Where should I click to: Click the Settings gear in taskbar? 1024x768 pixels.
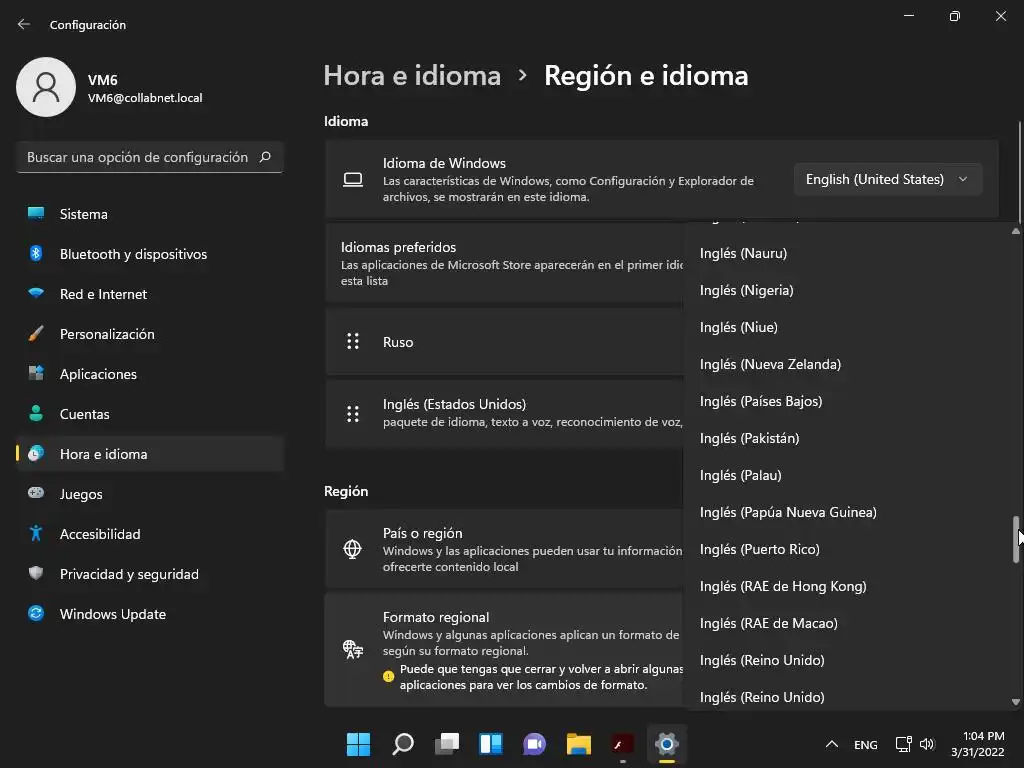[667, 744]
